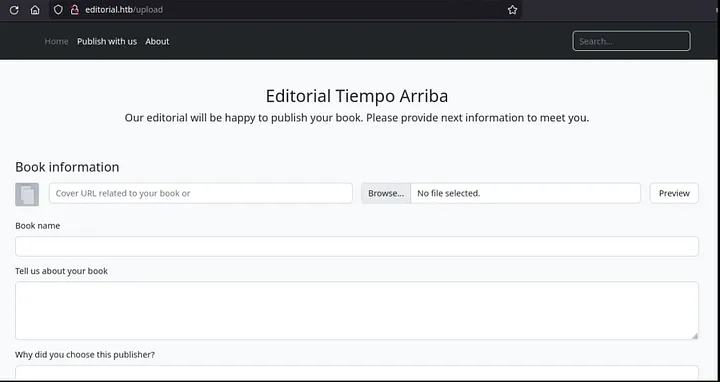Open the Home nav link
Viewport: 720px width, 382px height.
click(x=56, y=41)
